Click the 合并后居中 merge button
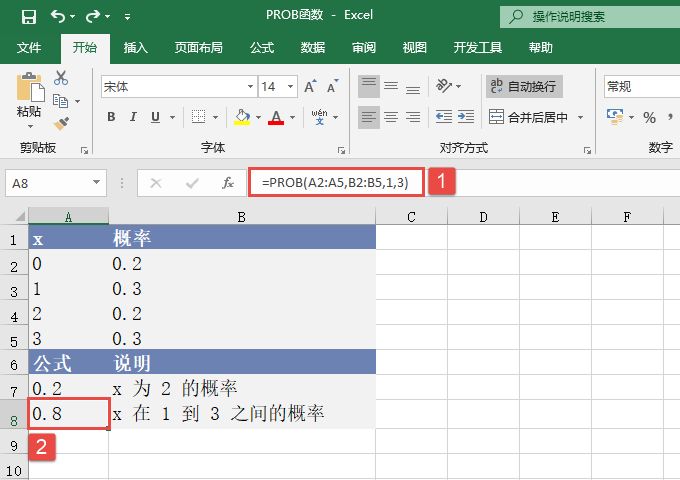680x480 pixels. (535, 117)
